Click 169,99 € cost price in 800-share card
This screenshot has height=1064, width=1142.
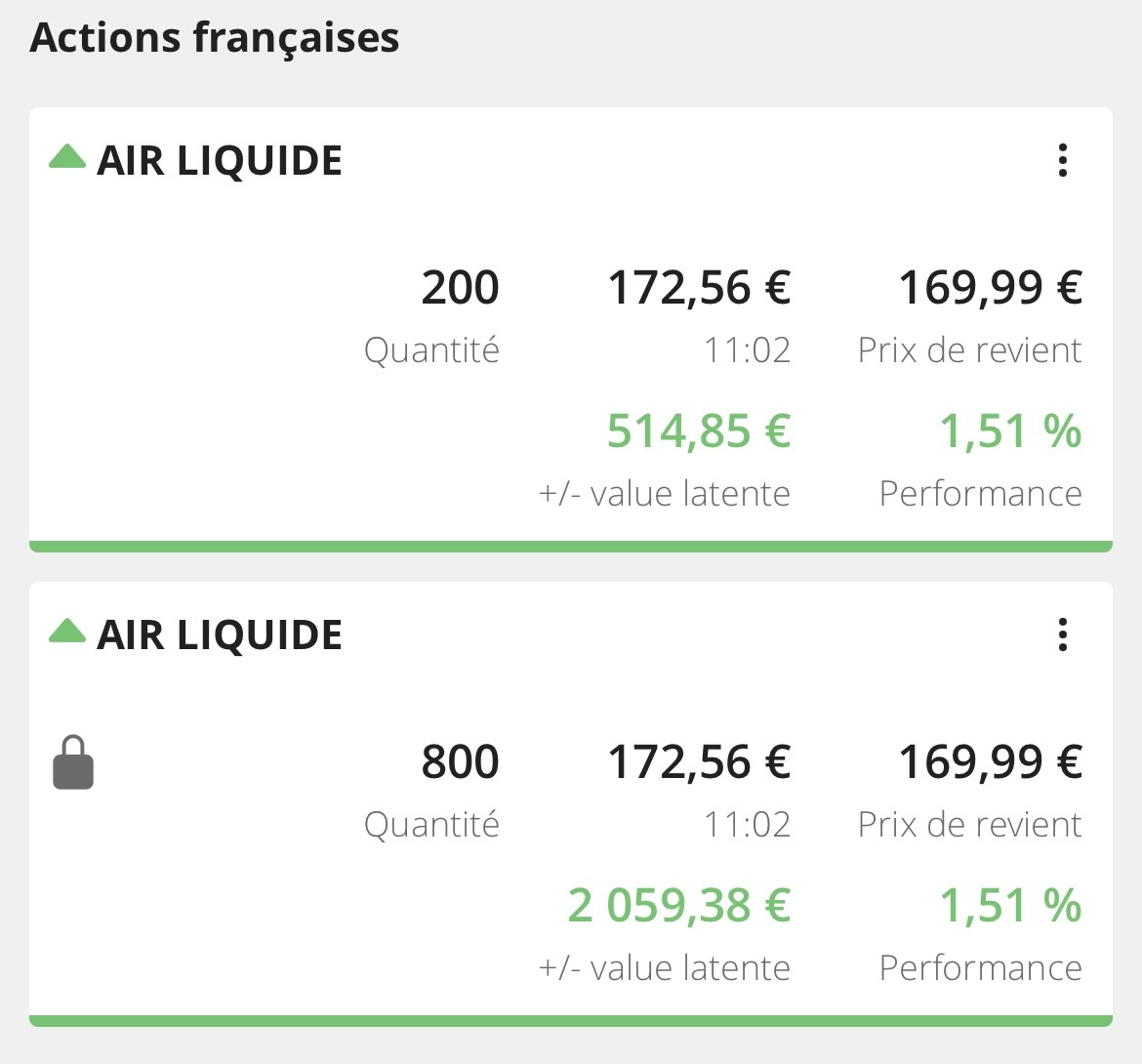pos(989,762)
